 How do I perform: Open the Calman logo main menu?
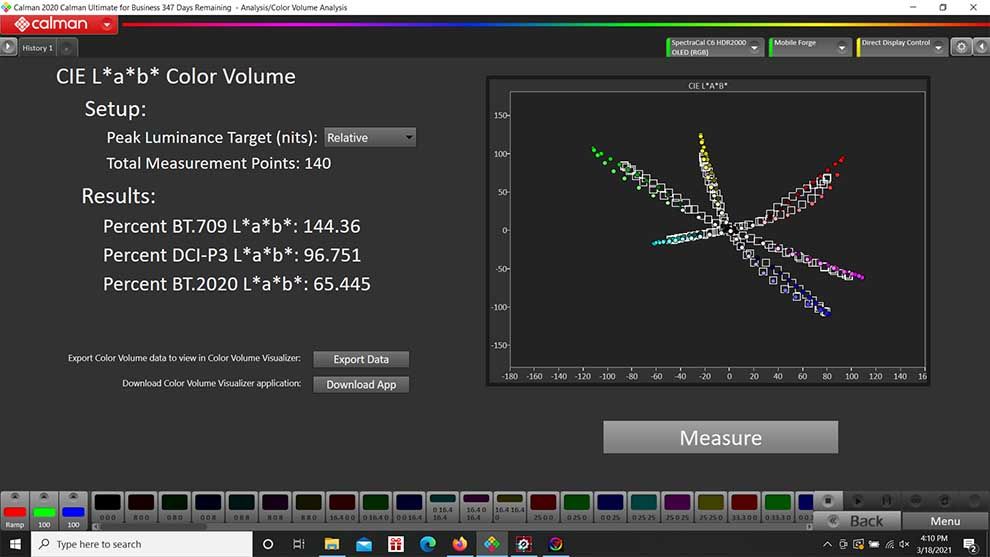(59, 25)
